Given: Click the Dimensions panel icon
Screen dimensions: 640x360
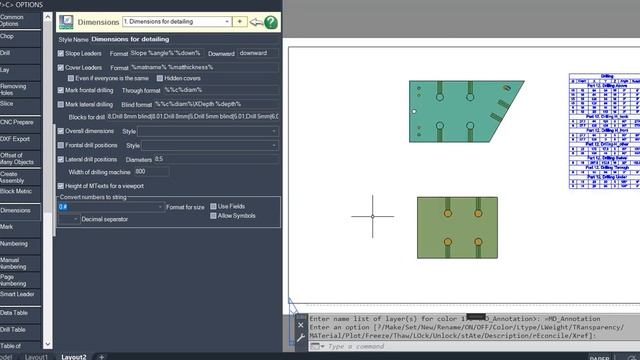Looking at the screenshot, I should click(x=66, y=22).
